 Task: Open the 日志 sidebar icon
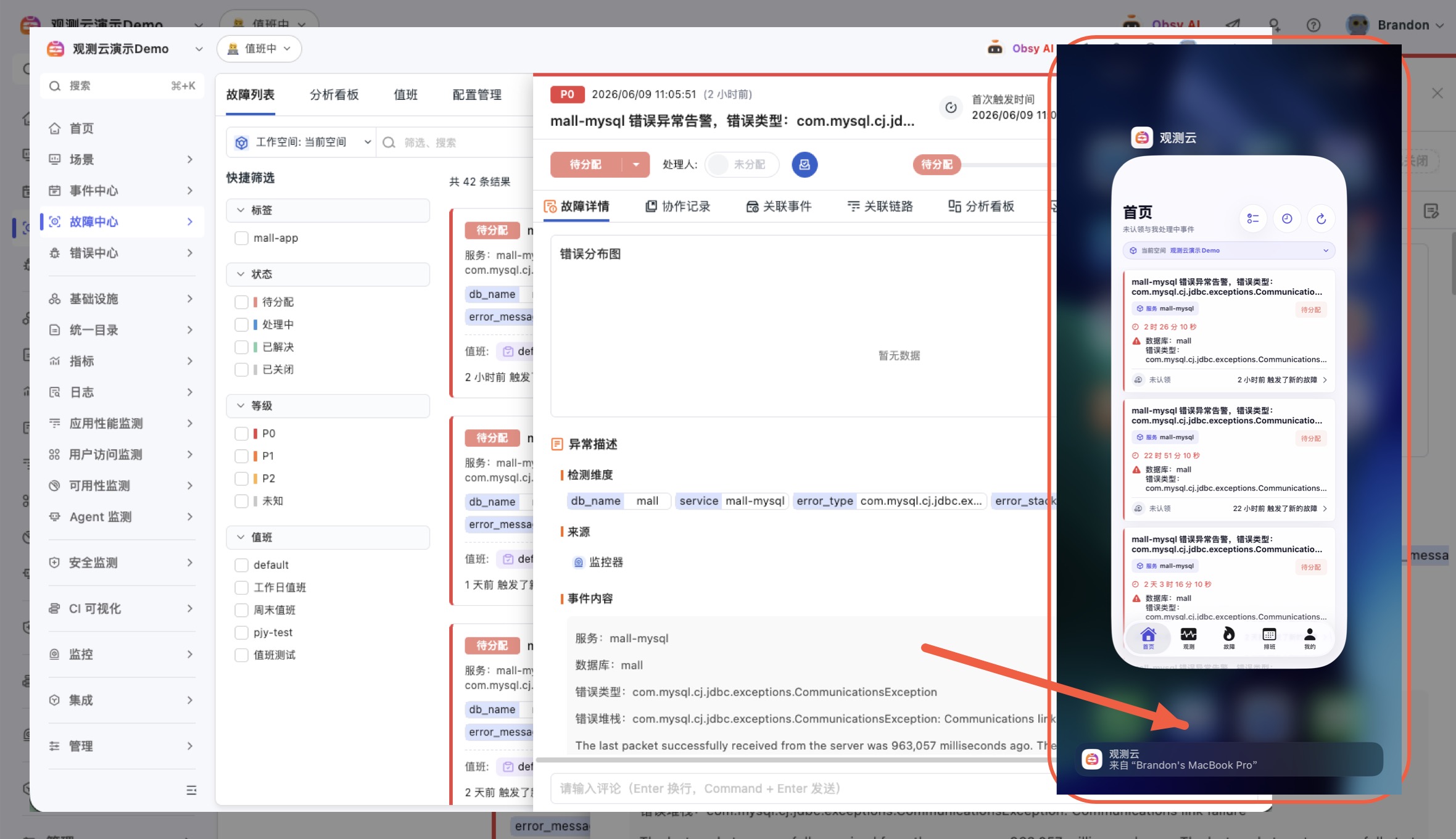tap(55, 392)
